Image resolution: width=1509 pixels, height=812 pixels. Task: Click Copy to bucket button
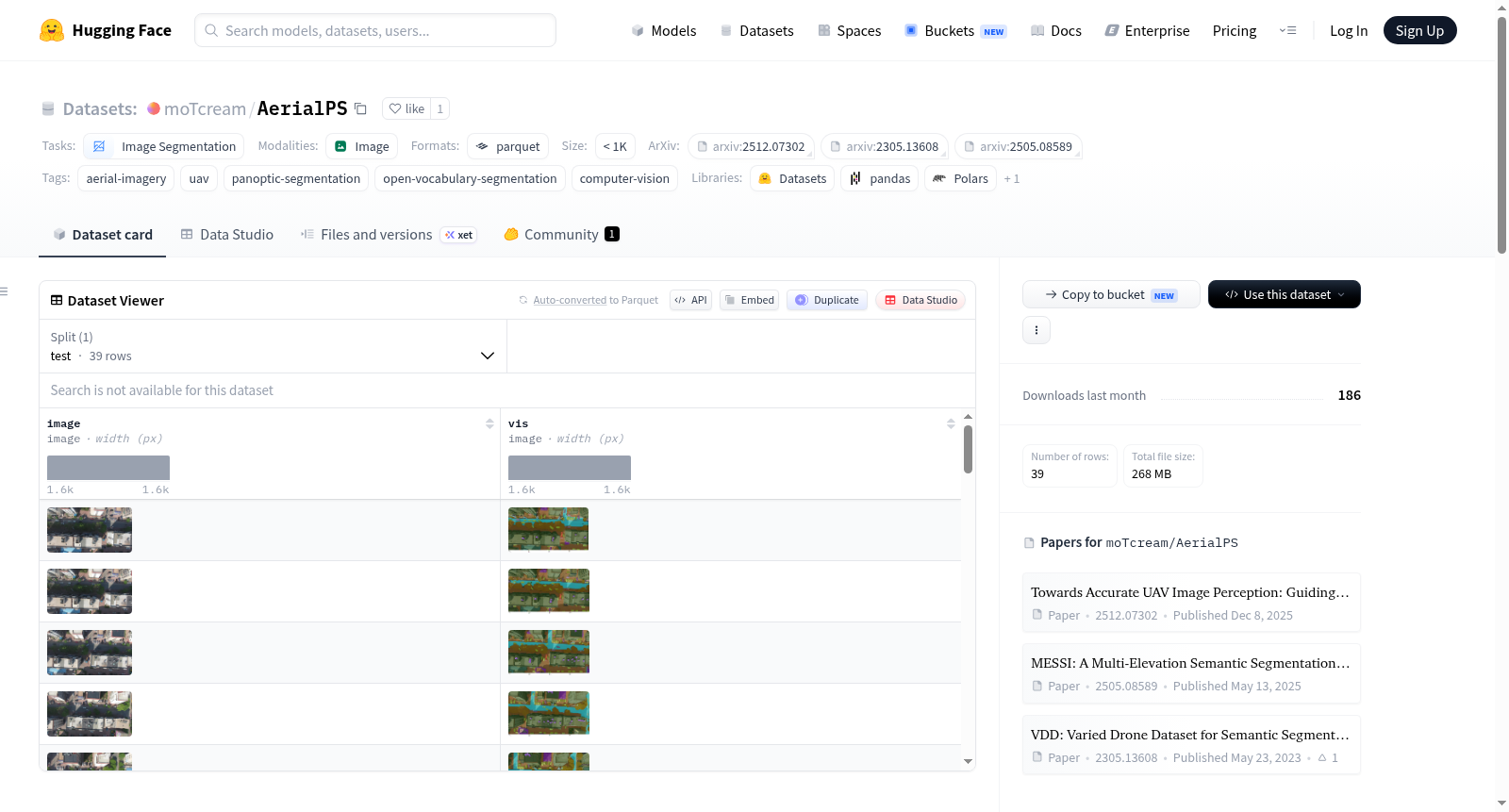click(x=1111, y=294)
